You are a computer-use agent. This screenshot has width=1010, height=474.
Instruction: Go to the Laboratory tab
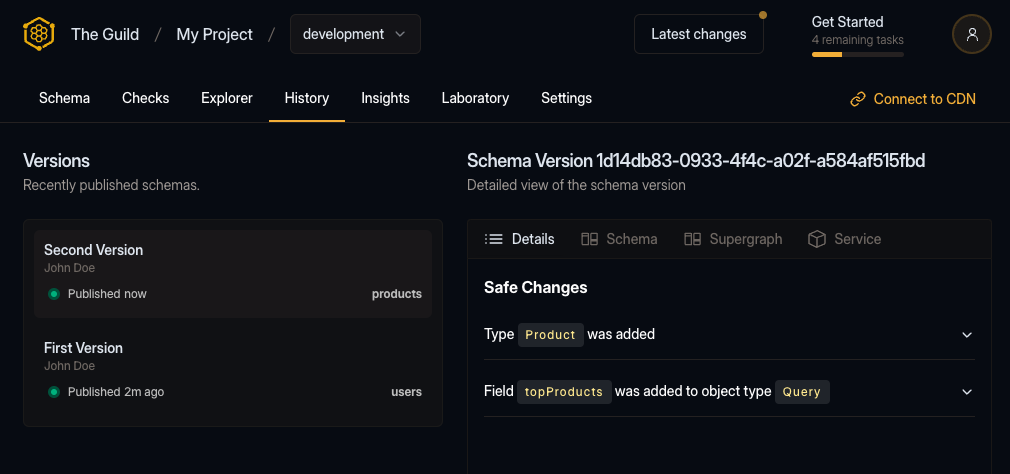tap(475, 98)
